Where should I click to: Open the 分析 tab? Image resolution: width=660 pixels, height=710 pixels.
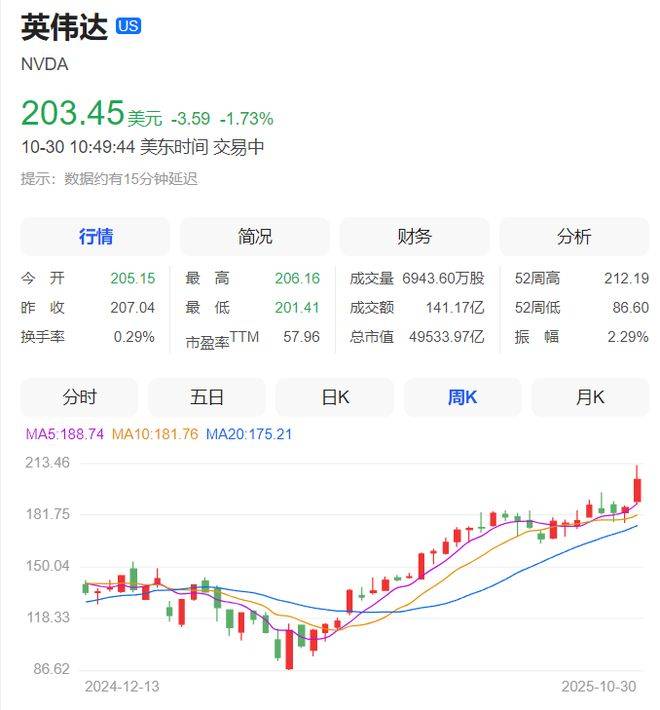(x=574, y=237)
